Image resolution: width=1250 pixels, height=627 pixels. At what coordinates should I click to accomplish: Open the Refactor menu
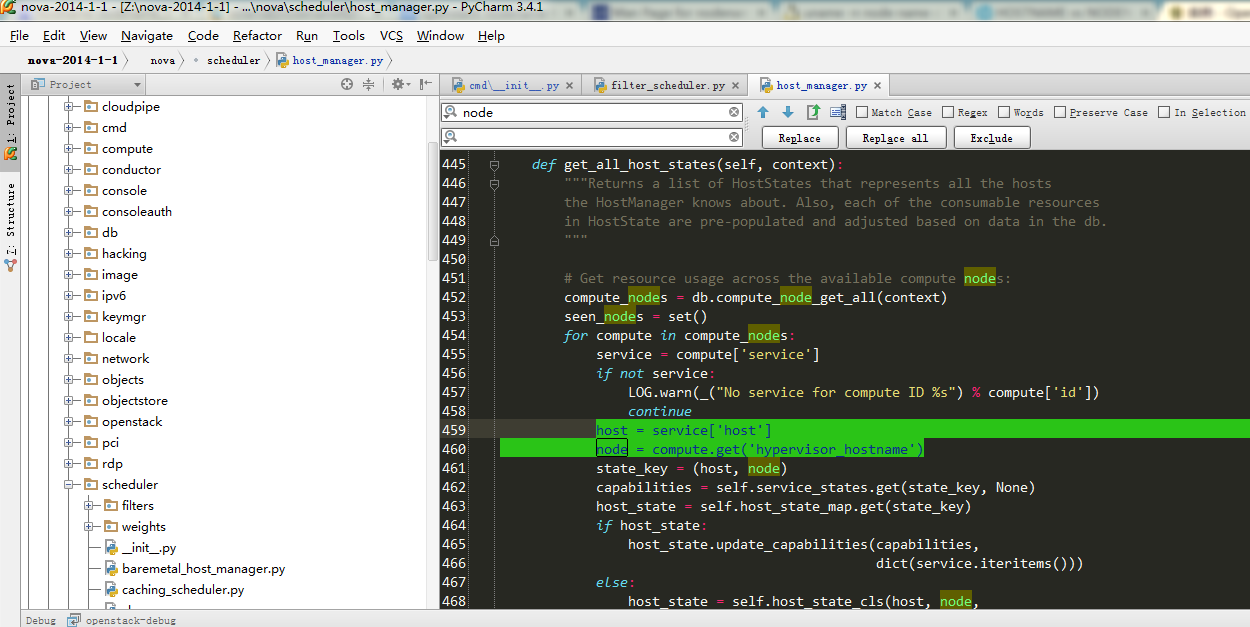257,35
